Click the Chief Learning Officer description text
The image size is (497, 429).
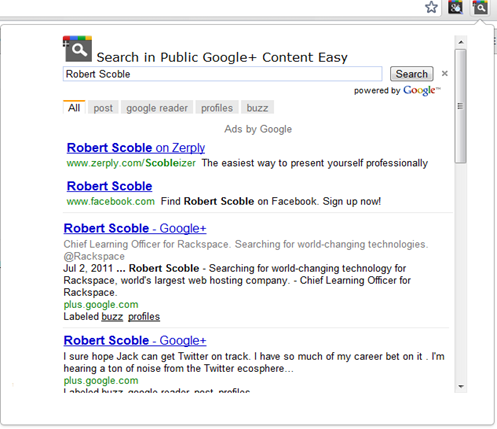[x=246, y=250]
